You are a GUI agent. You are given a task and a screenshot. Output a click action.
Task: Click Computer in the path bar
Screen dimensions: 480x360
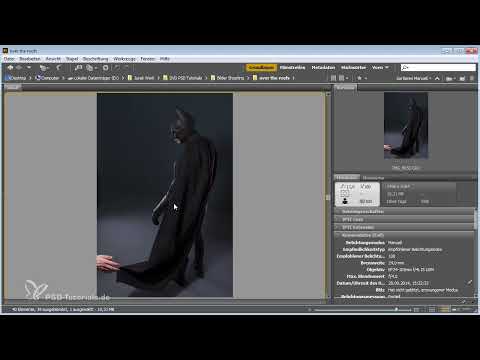[47, 78]
